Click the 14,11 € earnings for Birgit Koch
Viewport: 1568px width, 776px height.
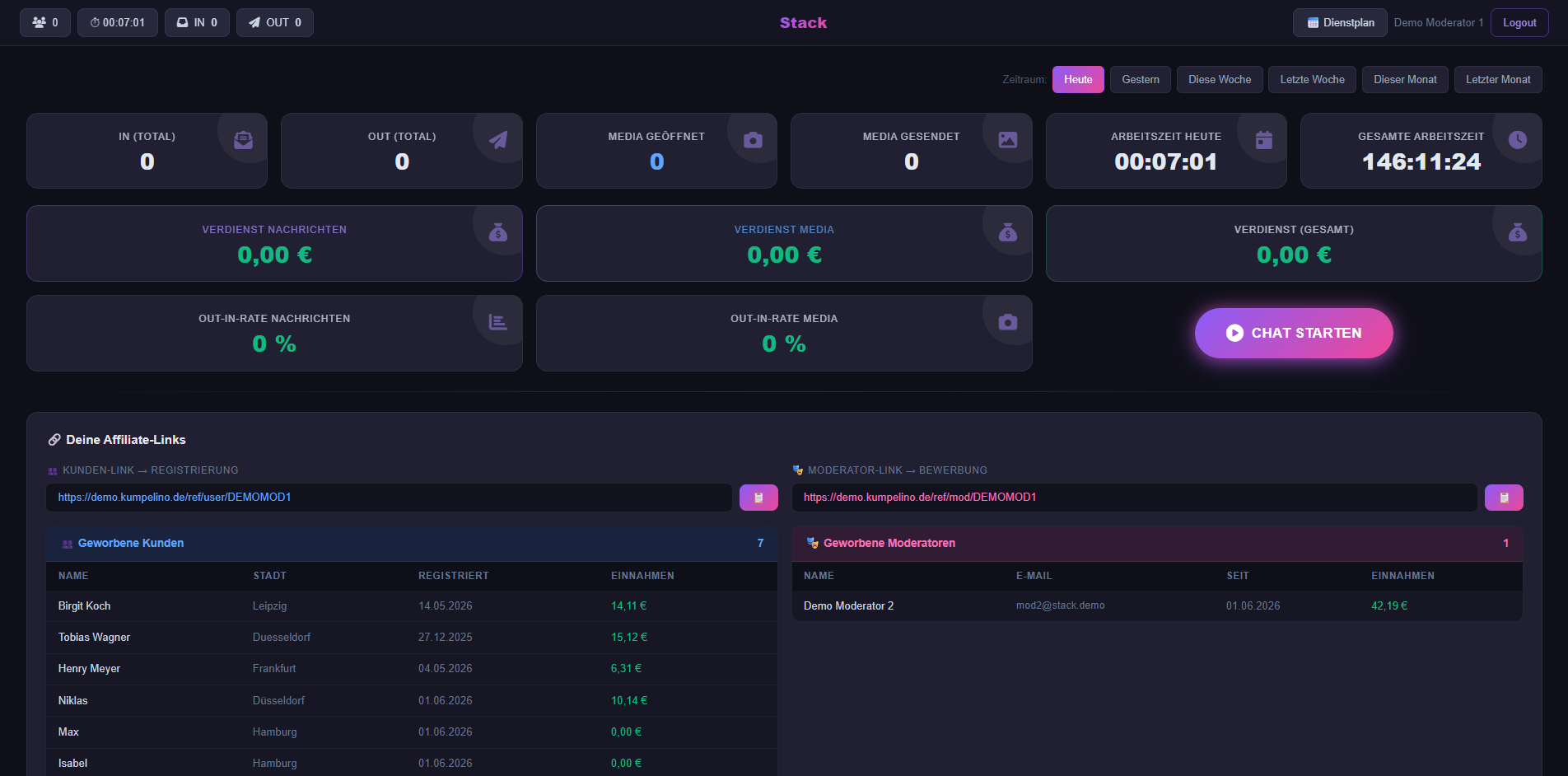pyautogui.click(x=628, y=606)
